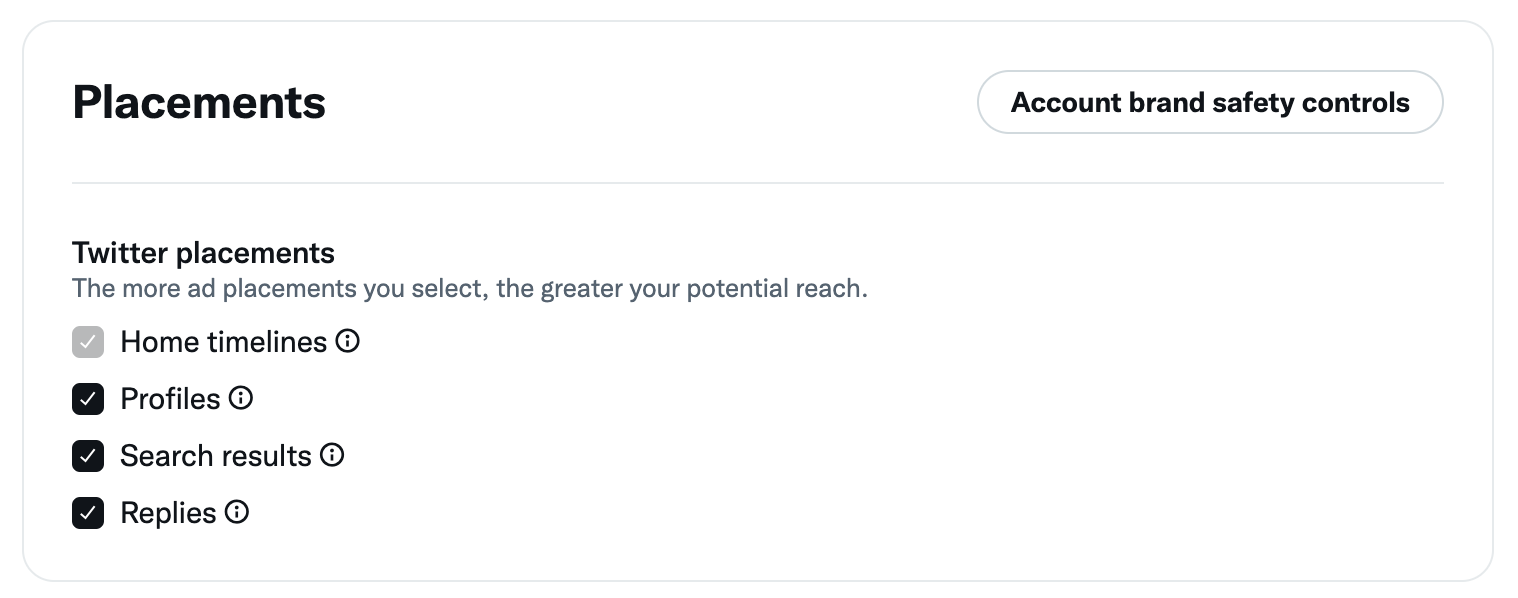
Task: Show info for the Replies placement
Action: [x=237, y=513]
